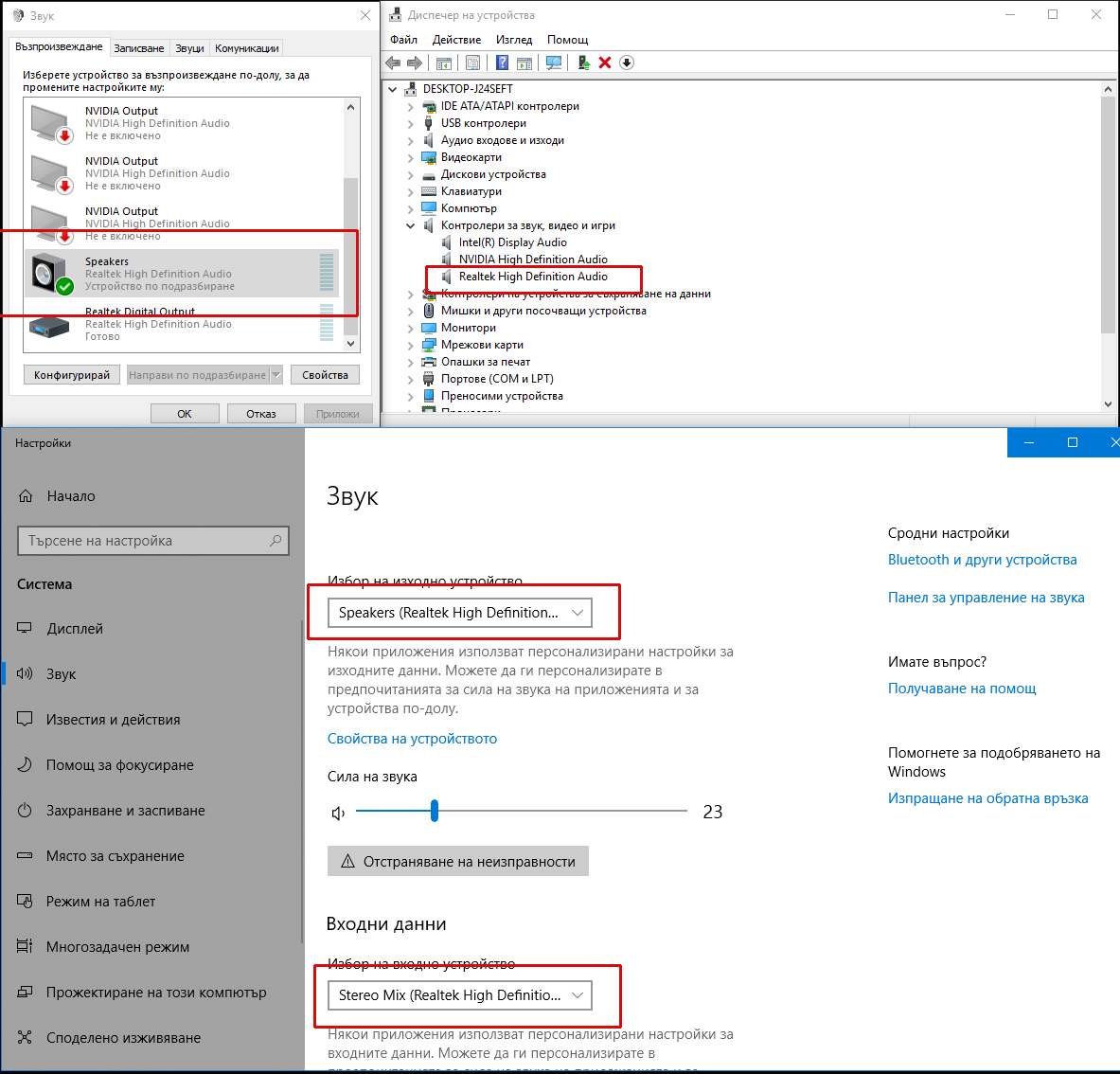Expand USB контролери node
Image resolution: width=1120 pixels, height=1074 pixels.
point(410,124)
